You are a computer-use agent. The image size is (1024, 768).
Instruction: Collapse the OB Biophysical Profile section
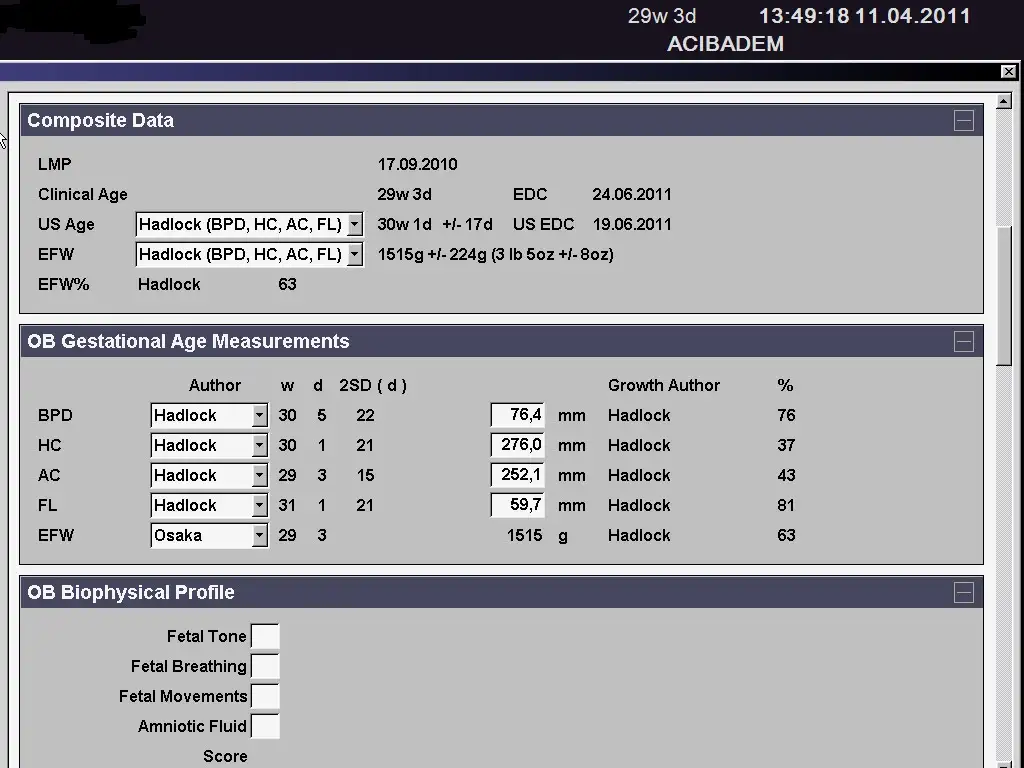pos(963,593)
